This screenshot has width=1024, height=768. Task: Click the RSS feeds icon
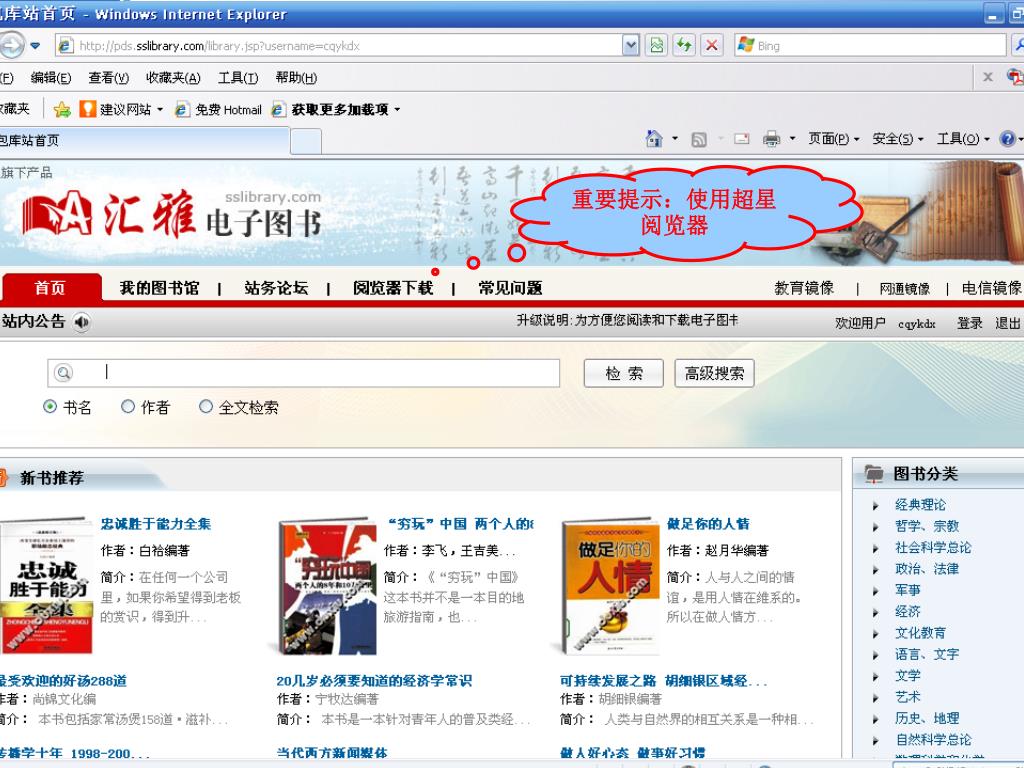(699, 139)
